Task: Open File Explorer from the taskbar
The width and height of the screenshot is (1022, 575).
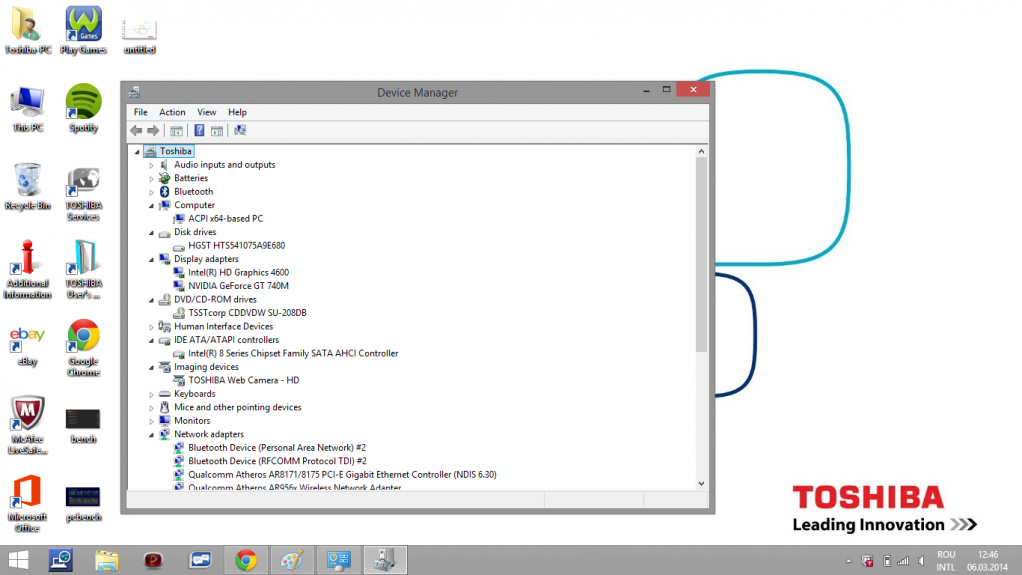Action: coord(107,560)
